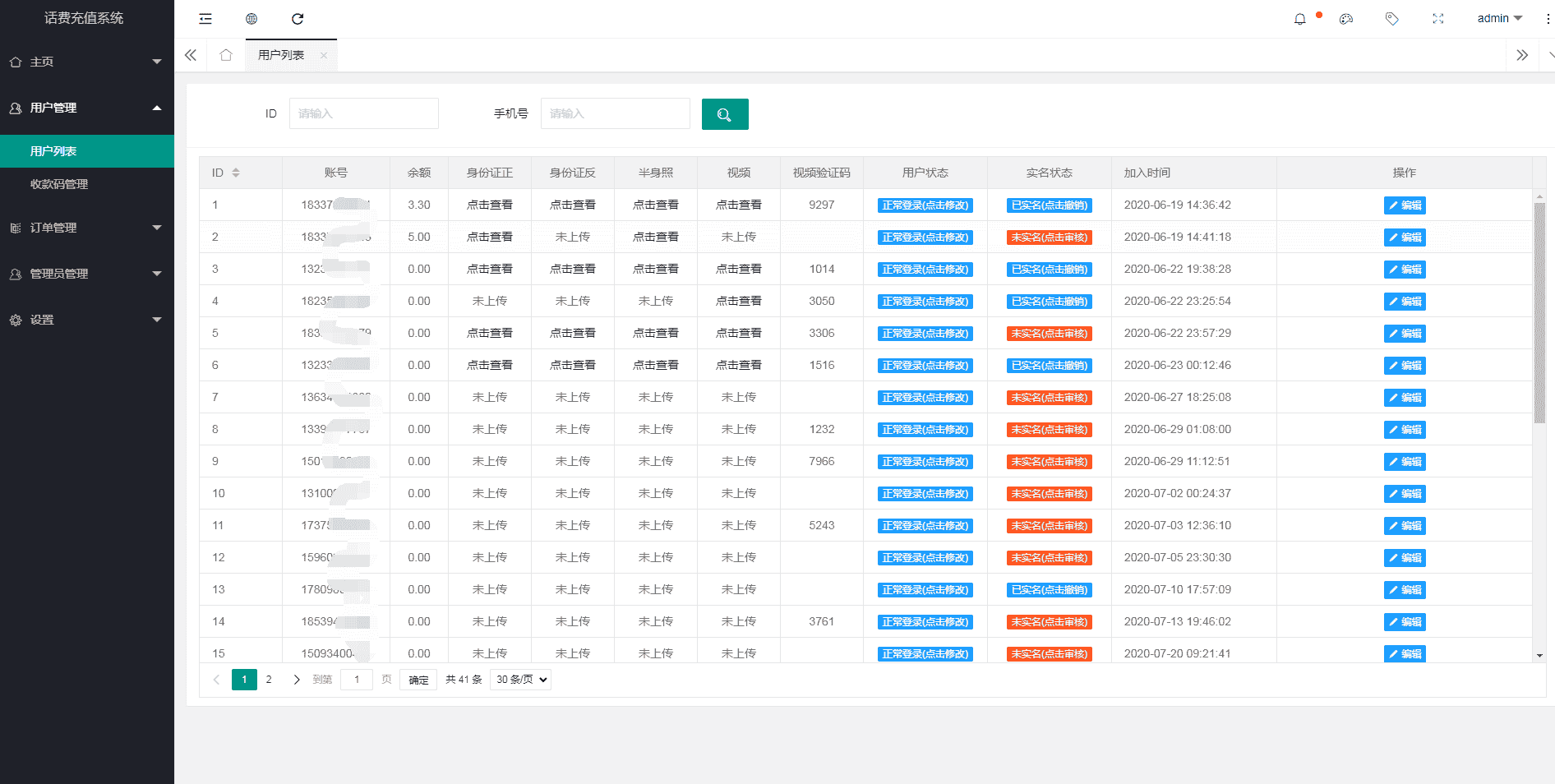This screenshot has width=1555, height=784.
Task: Click the globe website icon
Action: [x=251, y=19]
